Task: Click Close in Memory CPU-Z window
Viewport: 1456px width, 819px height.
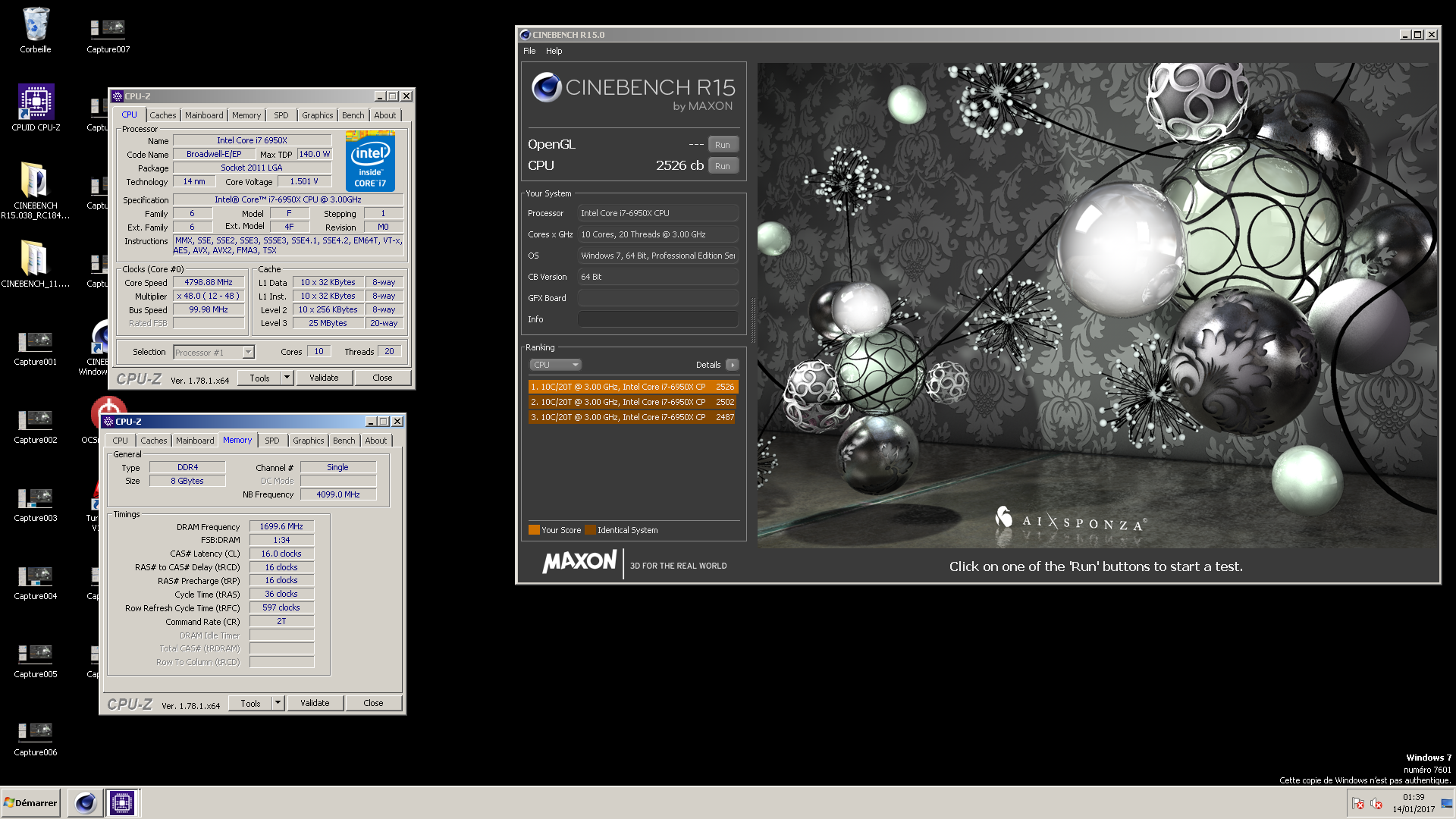Action: 373,703
